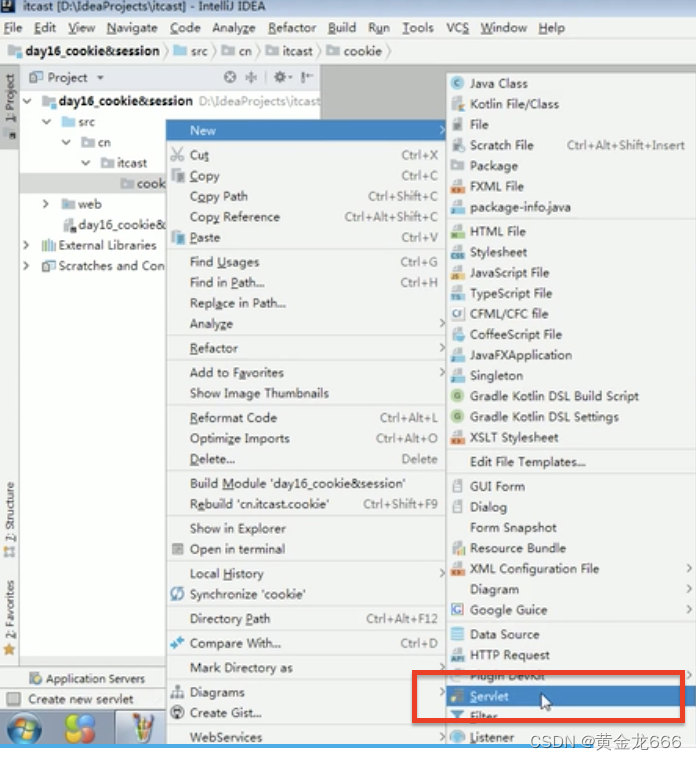Click the Create Gist GitHub icon
The height and width of the screenshot is (760, 696).
click(x=178, y=712)
